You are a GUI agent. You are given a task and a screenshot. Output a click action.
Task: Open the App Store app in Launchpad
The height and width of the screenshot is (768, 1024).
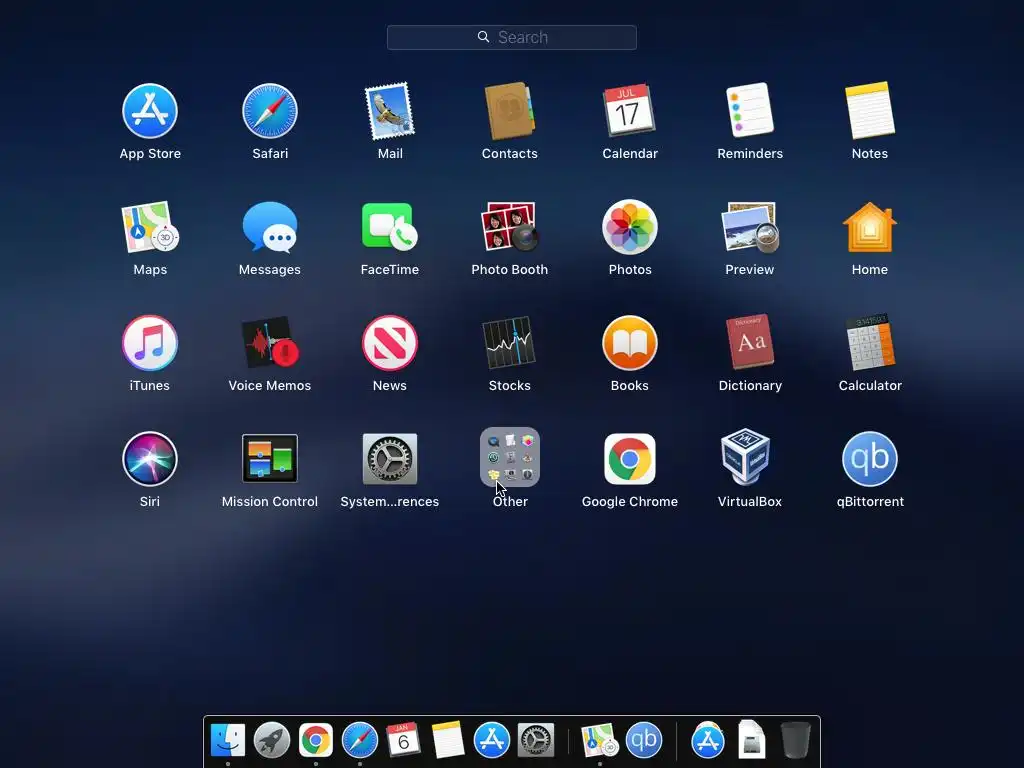pyautogui.click(x=150, y=111)
